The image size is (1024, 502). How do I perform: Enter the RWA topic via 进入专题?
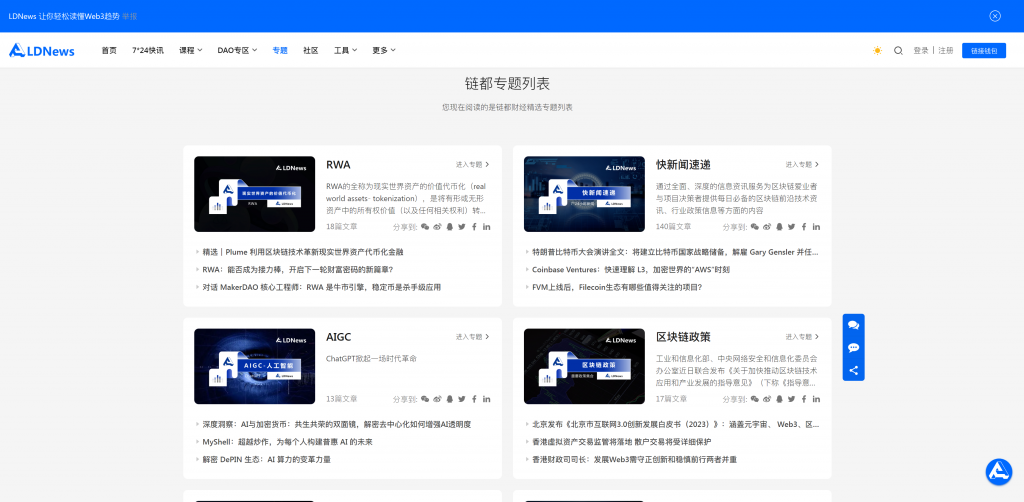473,165
